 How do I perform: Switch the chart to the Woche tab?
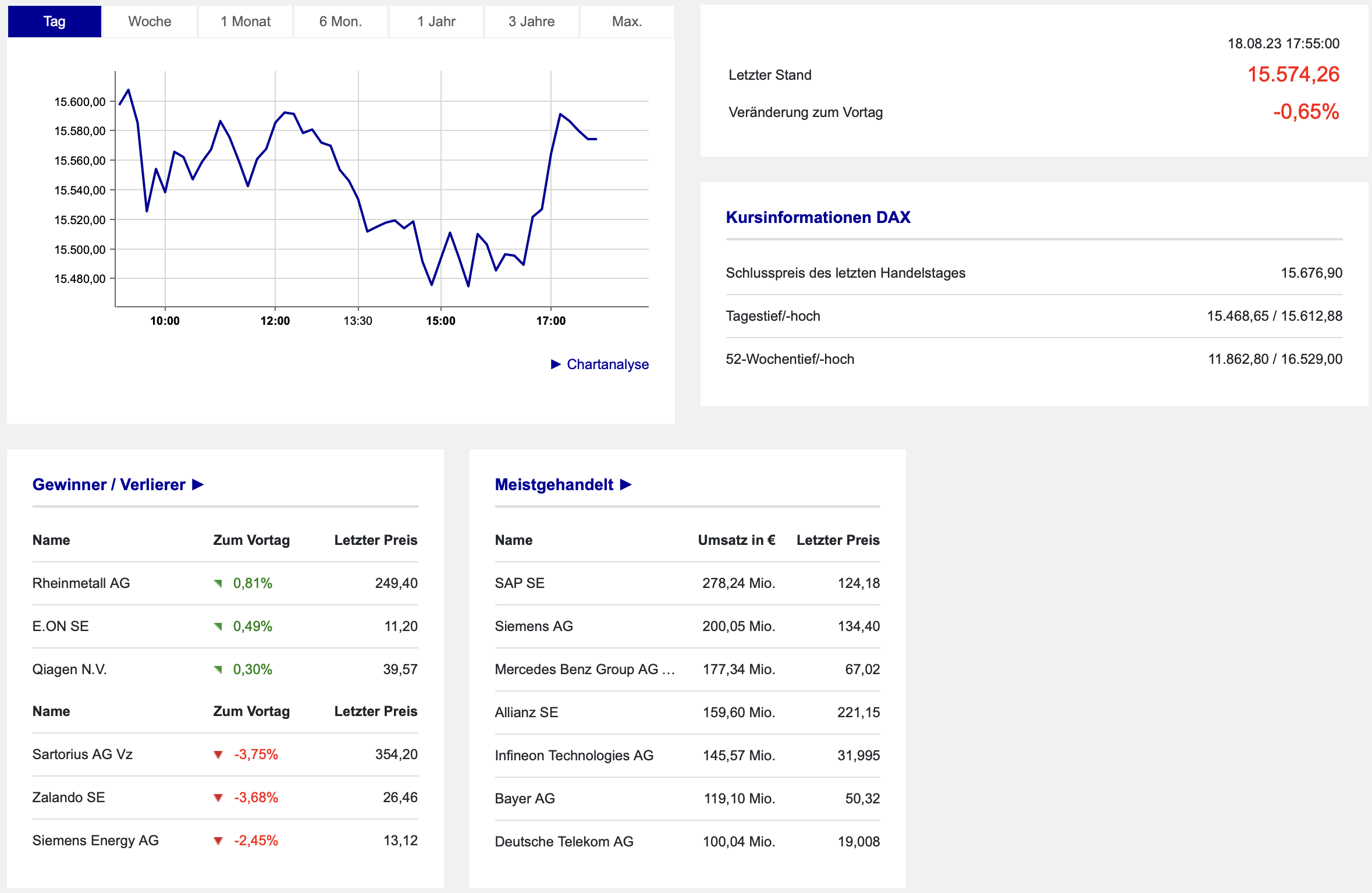[150, 22]
